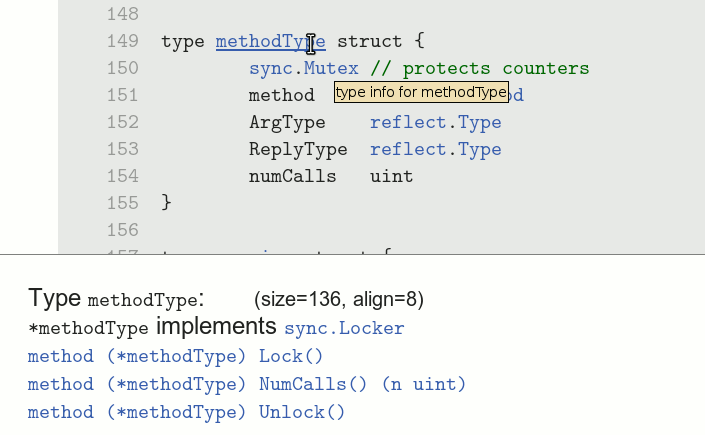Click the '(size=136, align=8)' text
Image resolution: width=705 pixels, height=435 pixels.
(x=339, y=299)
